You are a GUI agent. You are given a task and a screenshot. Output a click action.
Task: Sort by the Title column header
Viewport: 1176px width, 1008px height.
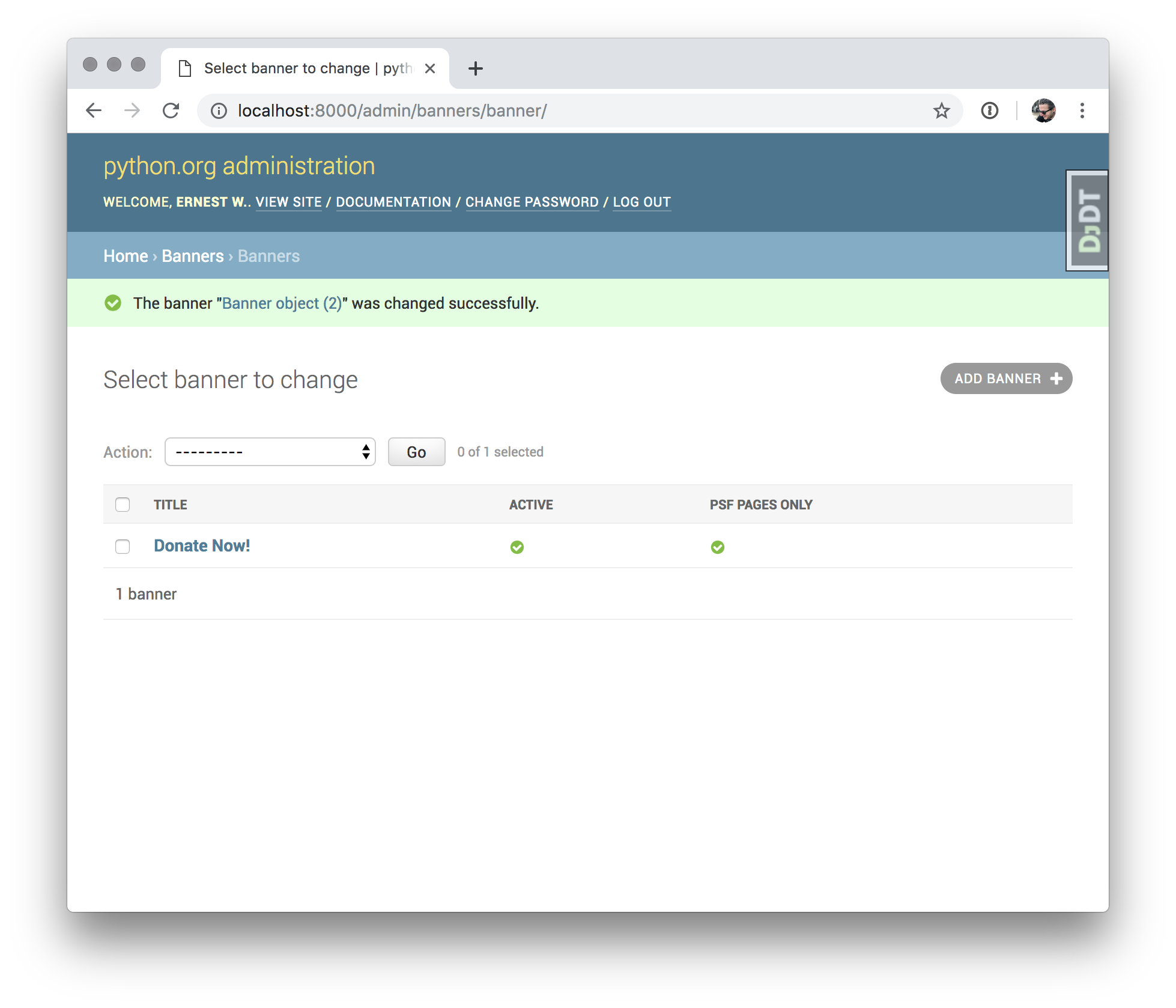point(171,505)
